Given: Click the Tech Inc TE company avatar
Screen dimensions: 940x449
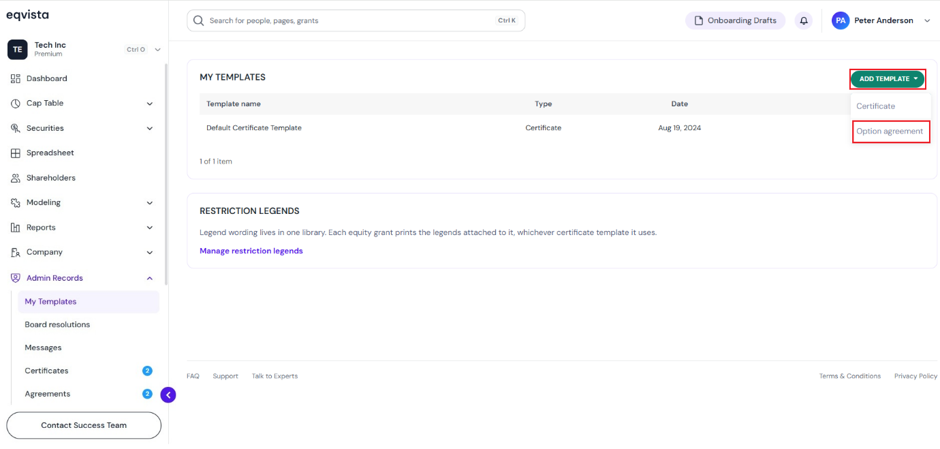Looking at the screenshot, I should pyautogui.click(x=17, y=50).
